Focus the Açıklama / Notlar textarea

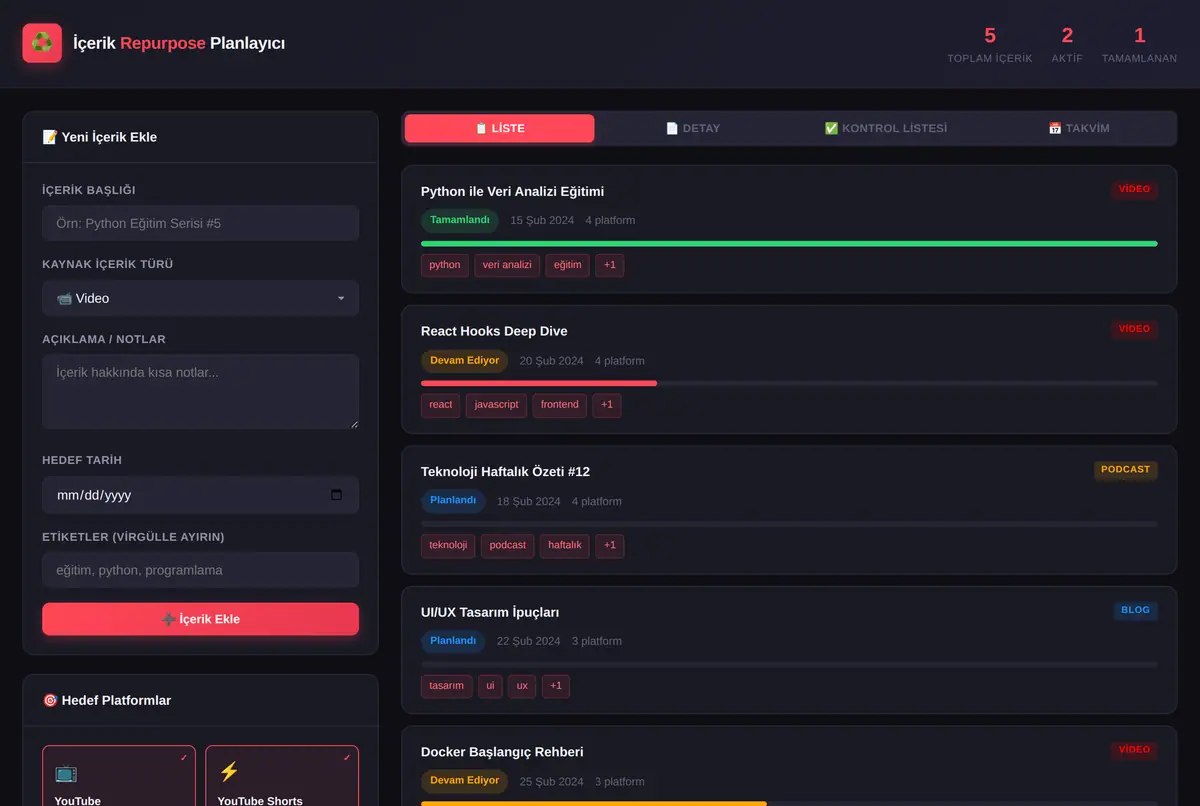200,391
